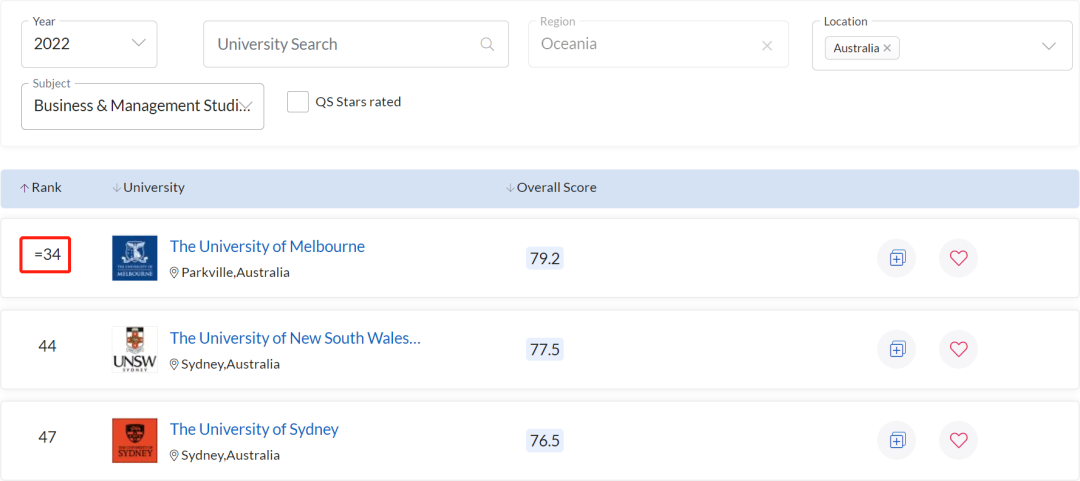The width and height of the screenshot is (1080, 481).
Task: Sort by Overall Score column
Action: pyautogui.click(x=551, y=187)
